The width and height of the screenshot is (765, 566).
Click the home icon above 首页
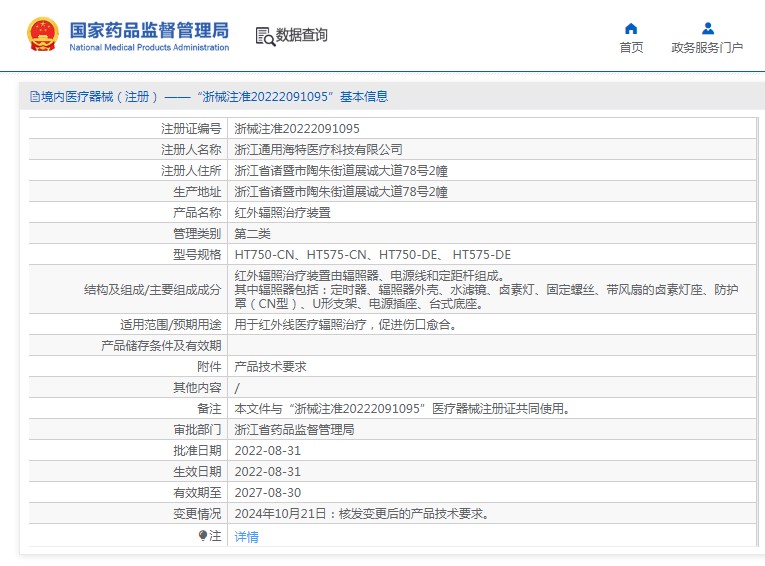point(631,28)
